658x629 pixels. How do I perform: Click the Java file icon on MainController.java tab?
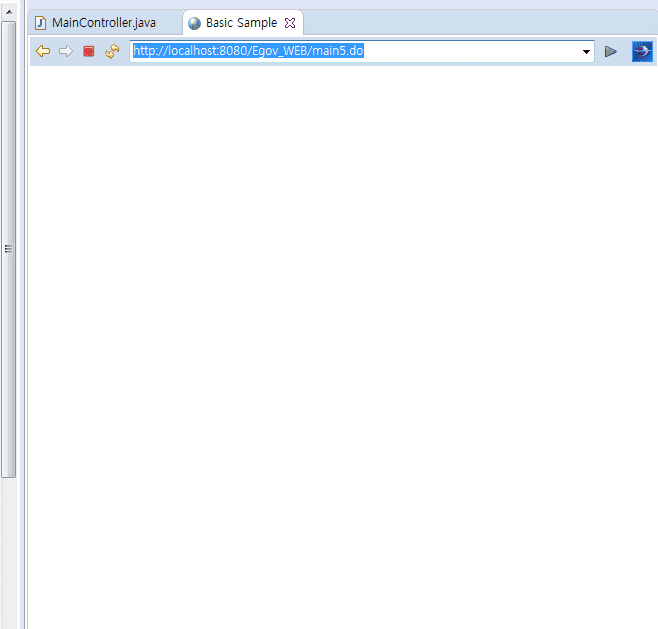point(40,23)
